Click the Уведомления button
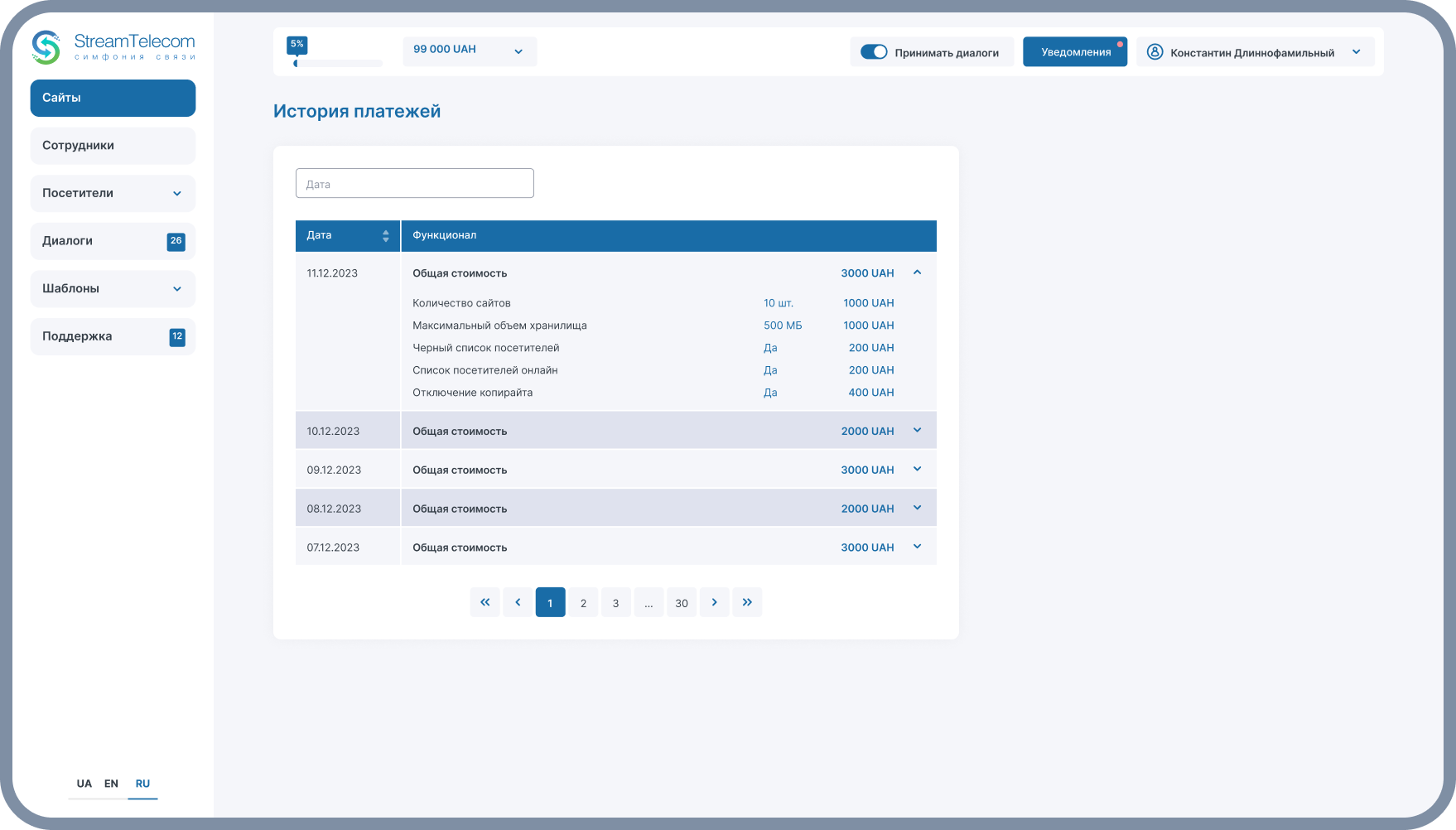Viewport: 1456px width, 830px height. point(1075,52)
